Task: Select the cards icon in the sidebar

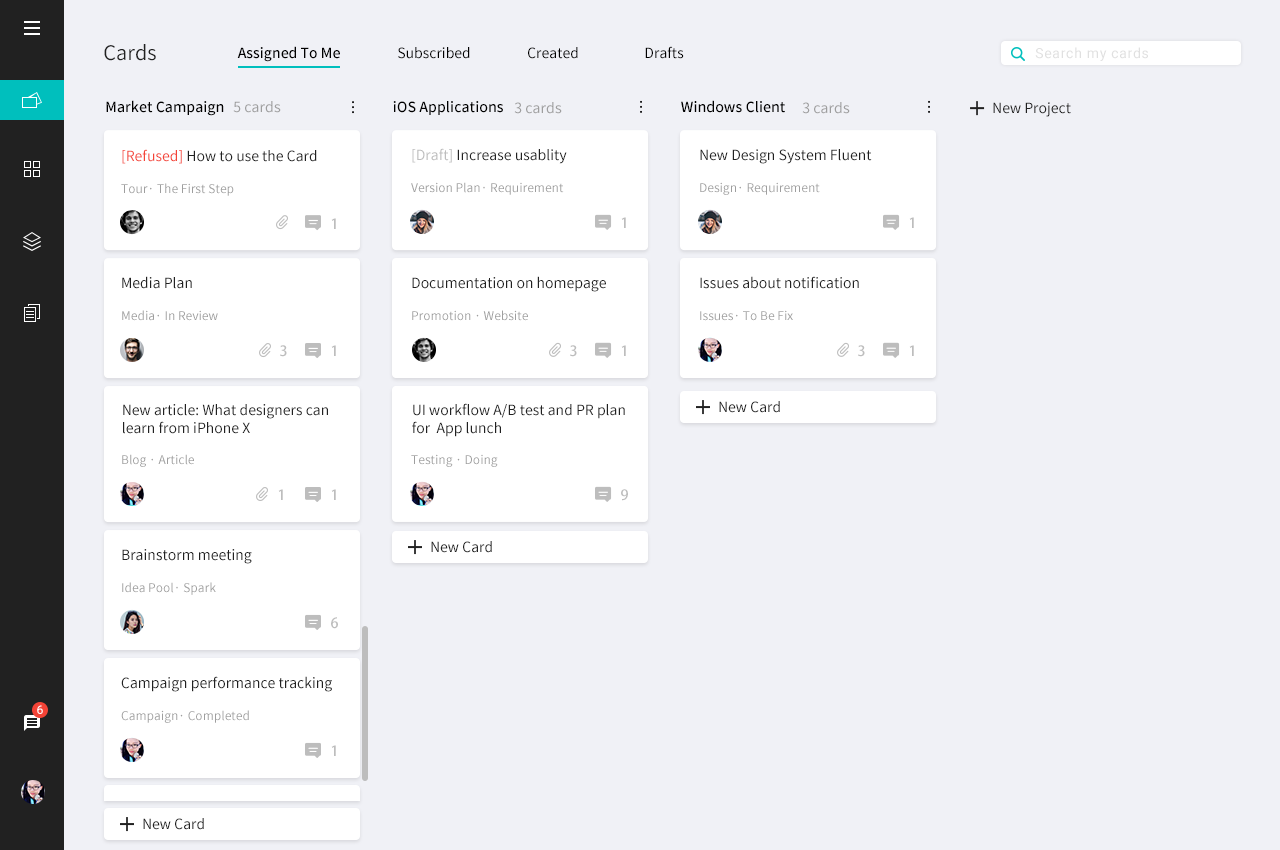Action: [32, 100]
